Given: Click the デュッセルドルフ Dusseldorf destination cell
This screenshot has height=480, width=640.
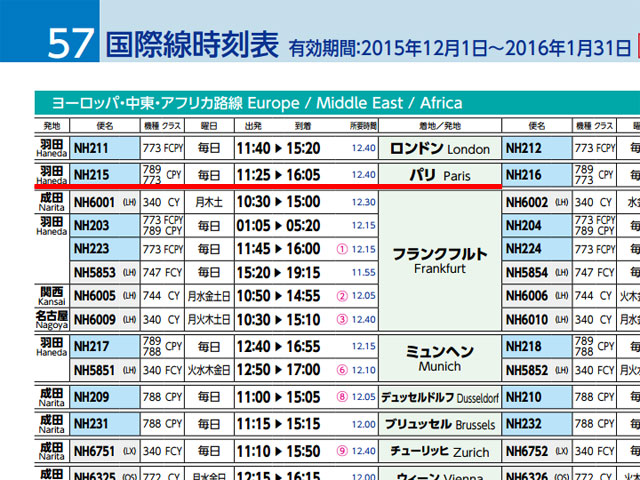Looking at the screenshot, I should tap(440, 397).
